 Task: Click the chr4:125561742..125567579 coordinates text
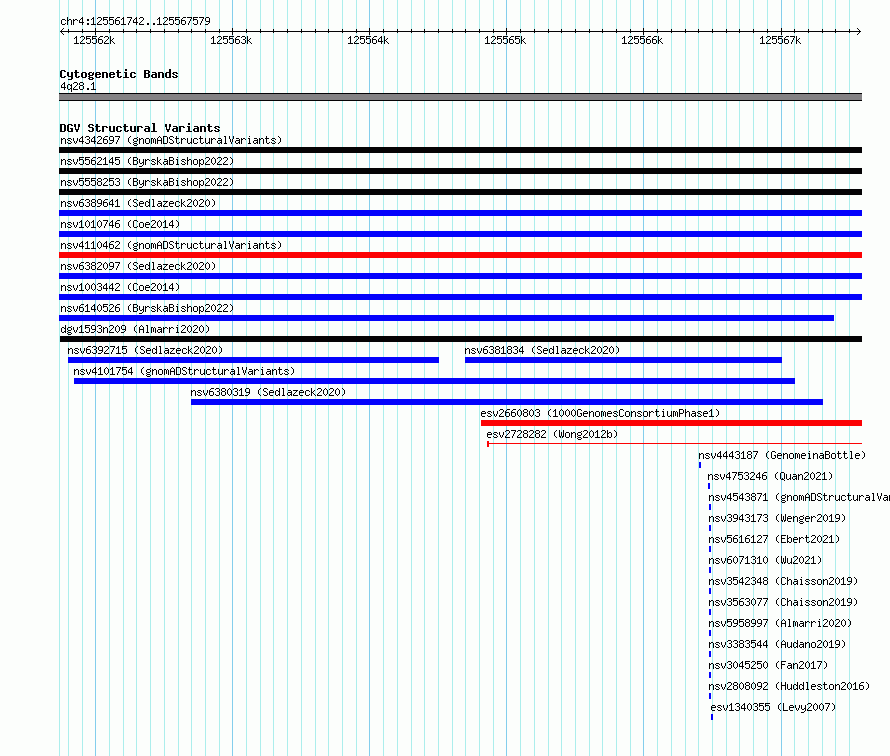pyautogui.click(x=135, y=21)
